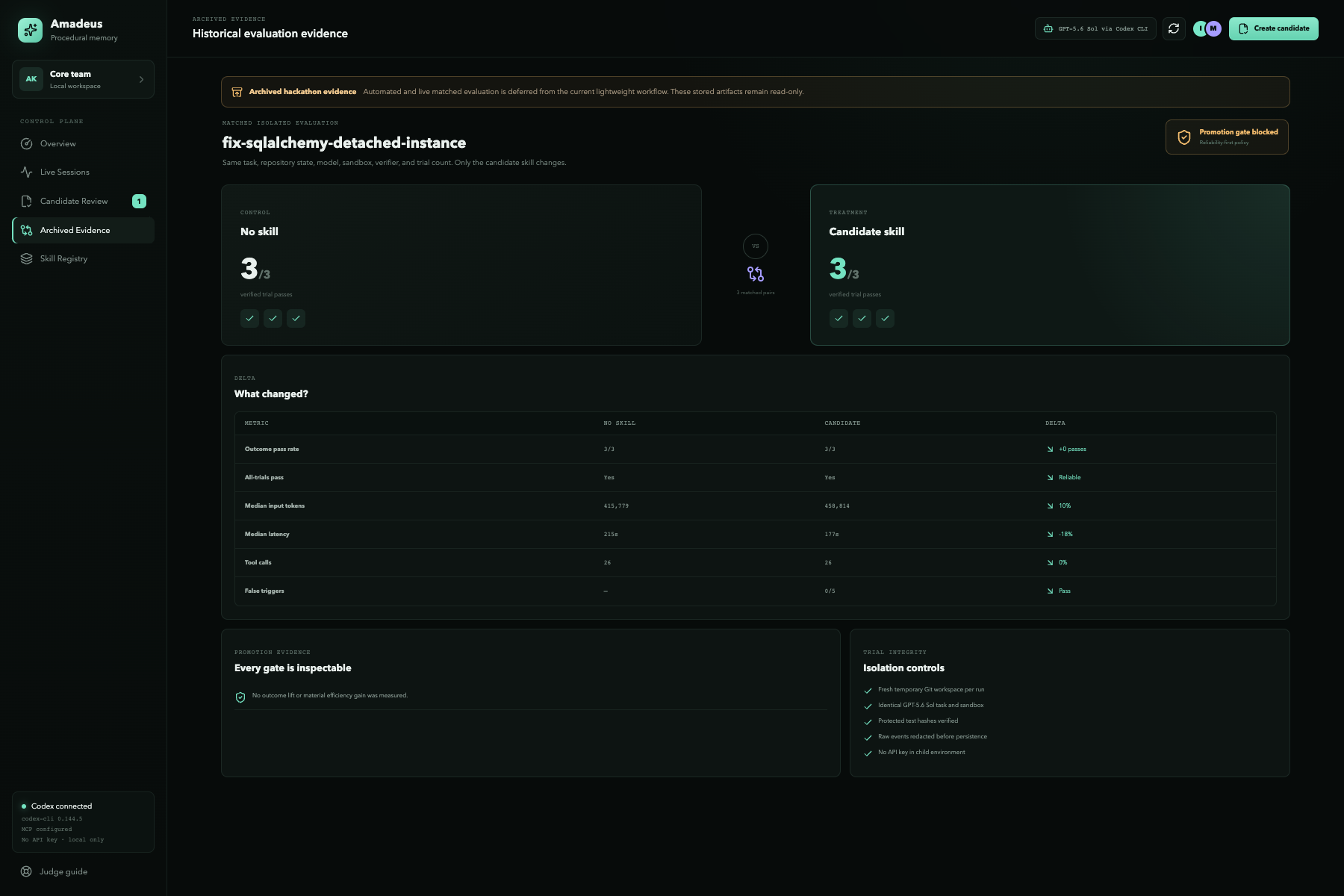Open Candidate Review in sidebar
Viewport: 1344px width, 896px height.
tap(83, 201)
